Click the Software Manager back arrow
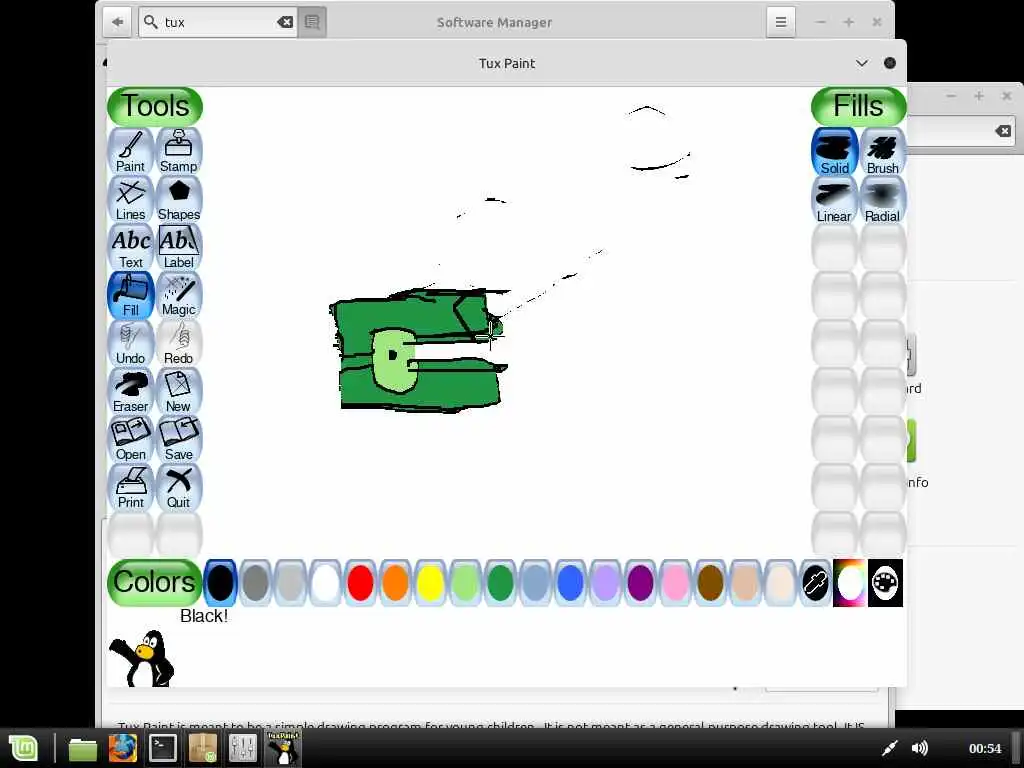 click(x=118, y=22)
